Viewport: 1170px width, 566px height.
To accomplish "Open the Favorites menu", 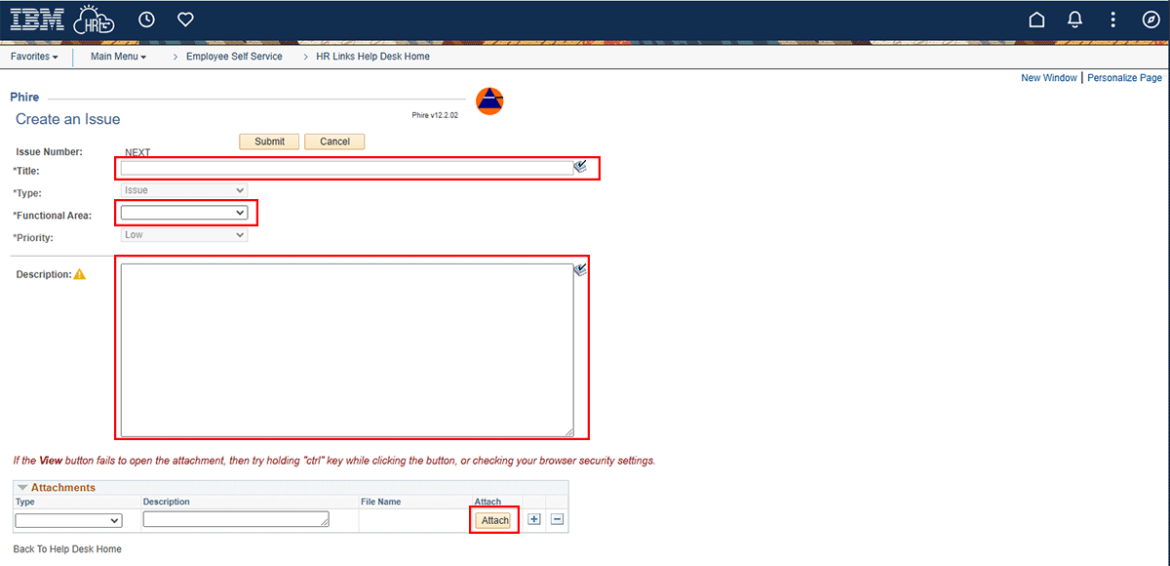I will (x=34, y=57).
